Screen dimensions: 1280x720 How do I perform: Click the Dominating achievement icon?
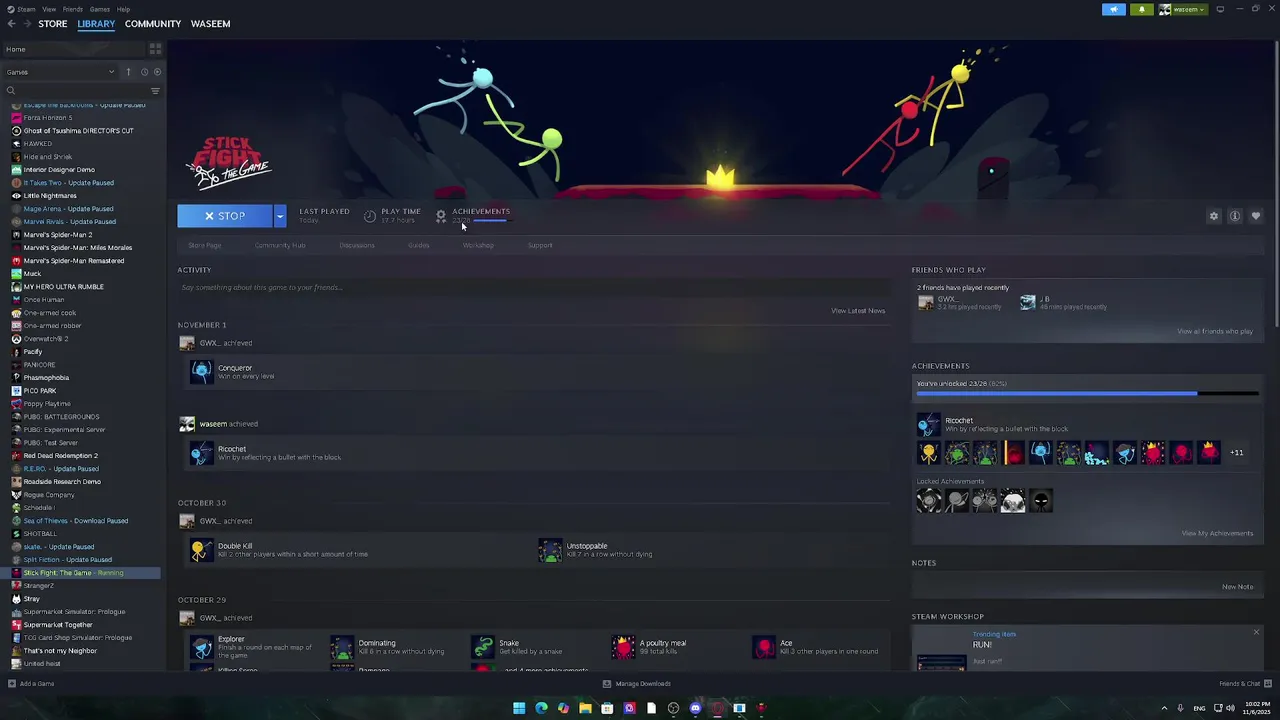pyautogui.click(x=342, y=647)
